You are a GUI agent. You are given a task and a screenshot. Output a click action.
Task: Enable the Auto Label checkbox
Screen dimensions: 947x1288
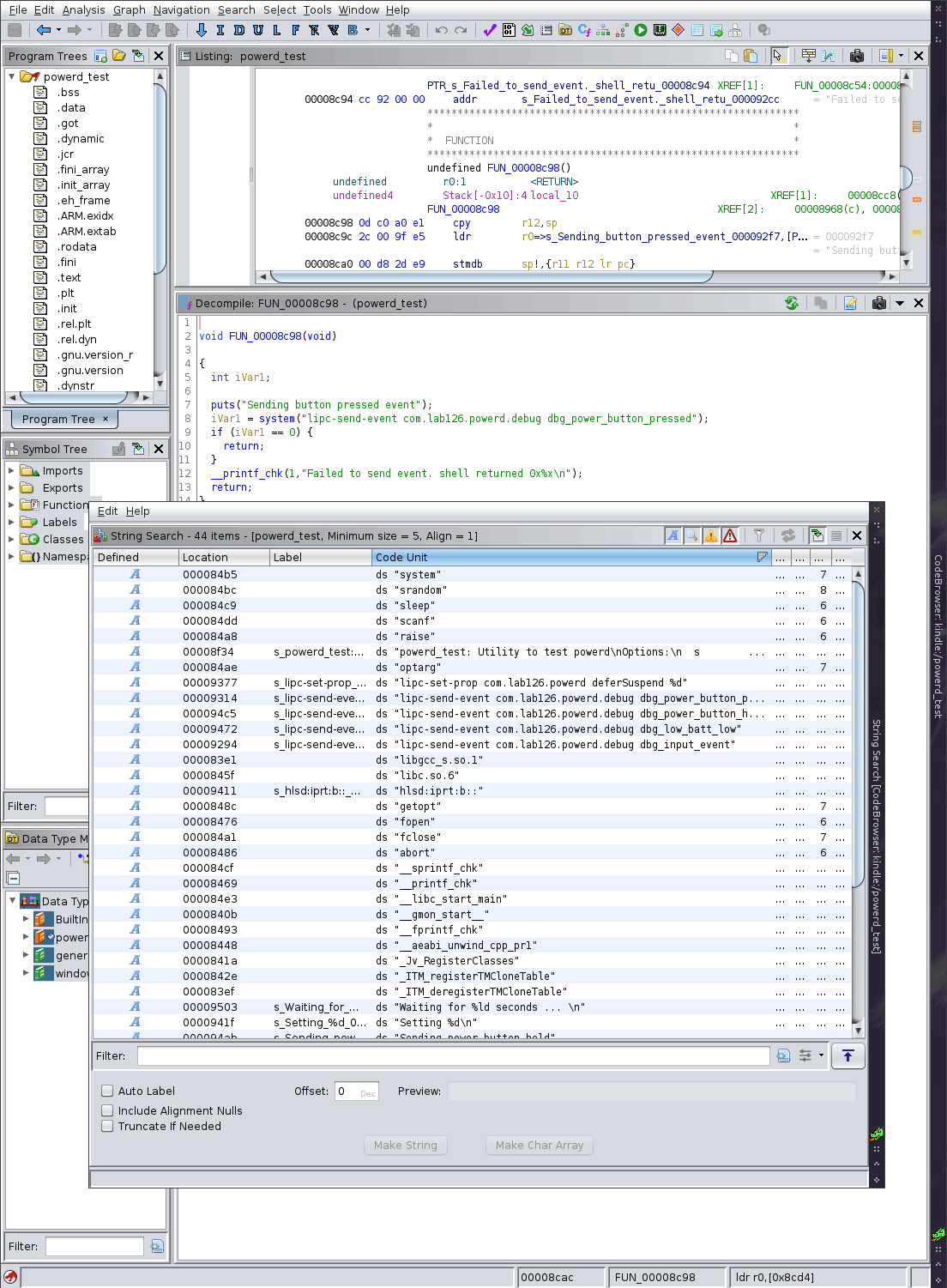click(x=107, y=1091)
